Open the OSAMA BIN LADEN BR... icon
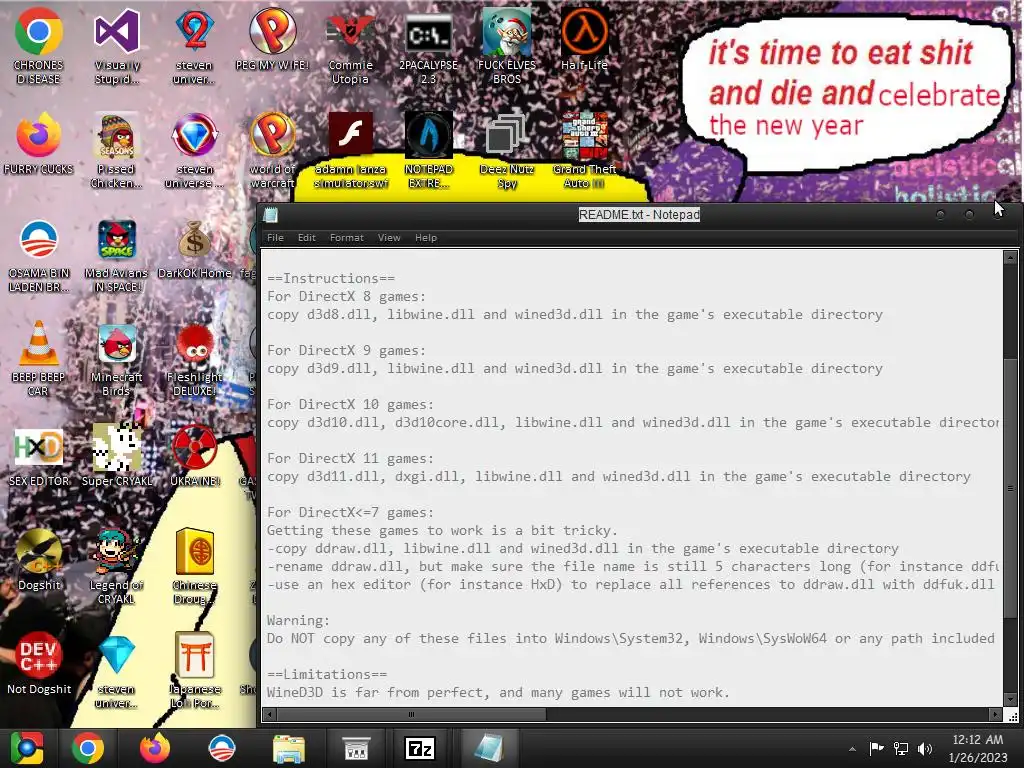1024x768 pixels. [x=39, y=255]
